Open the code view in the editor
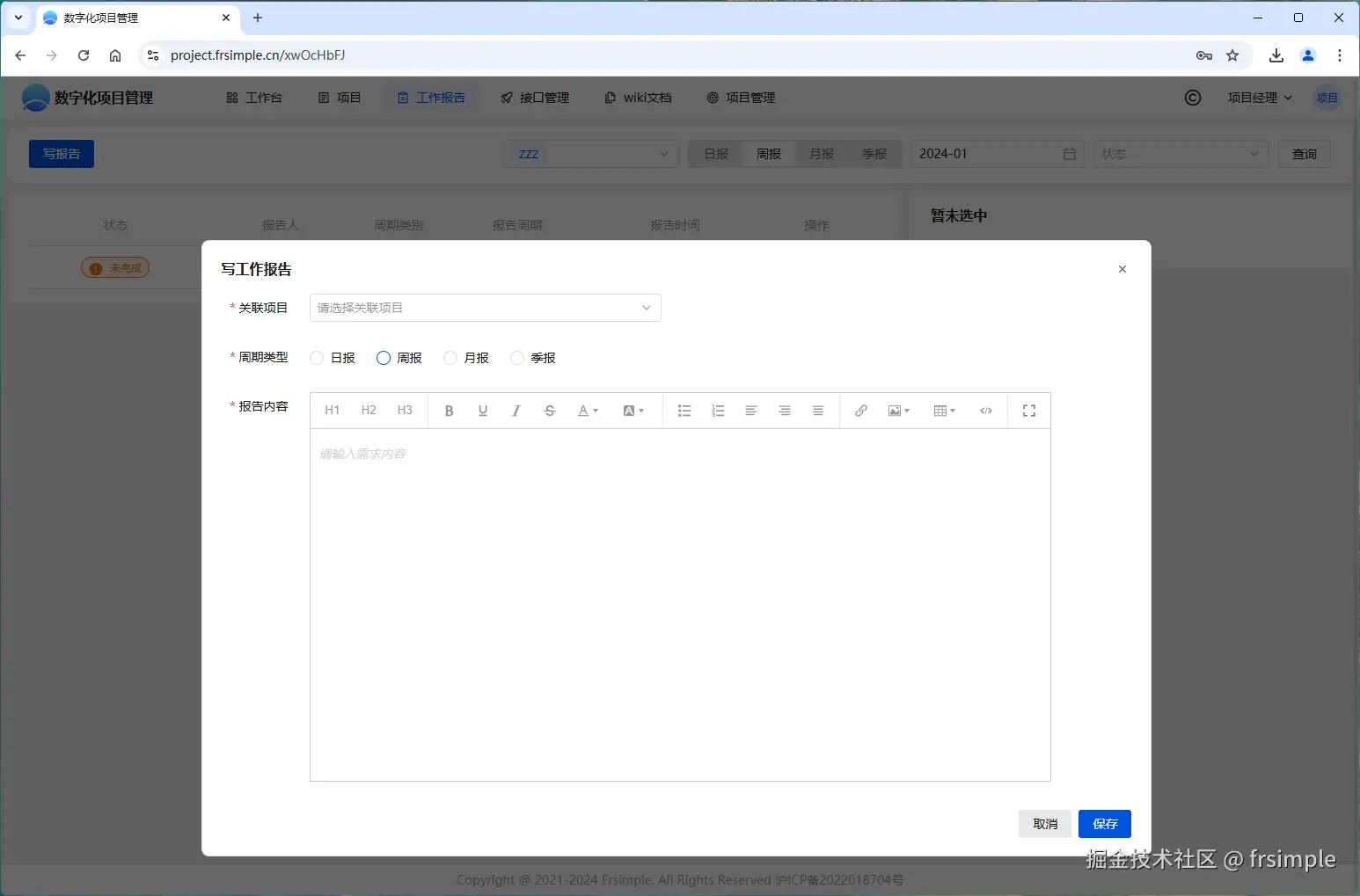The image size is (1360, 896). pos(985,410)
